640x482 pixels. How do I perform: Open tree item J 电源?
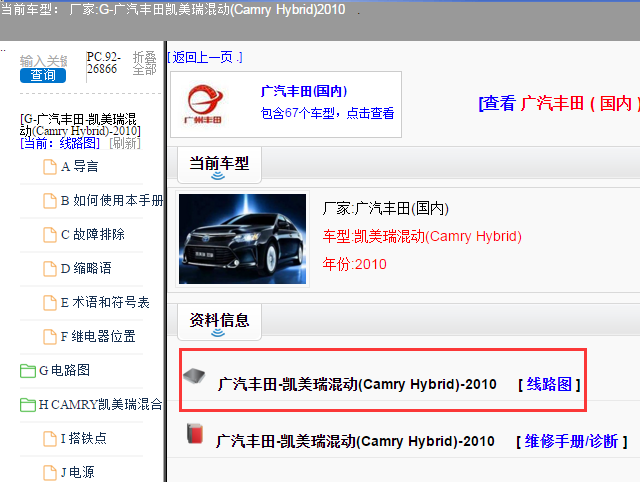coord(78,472)
